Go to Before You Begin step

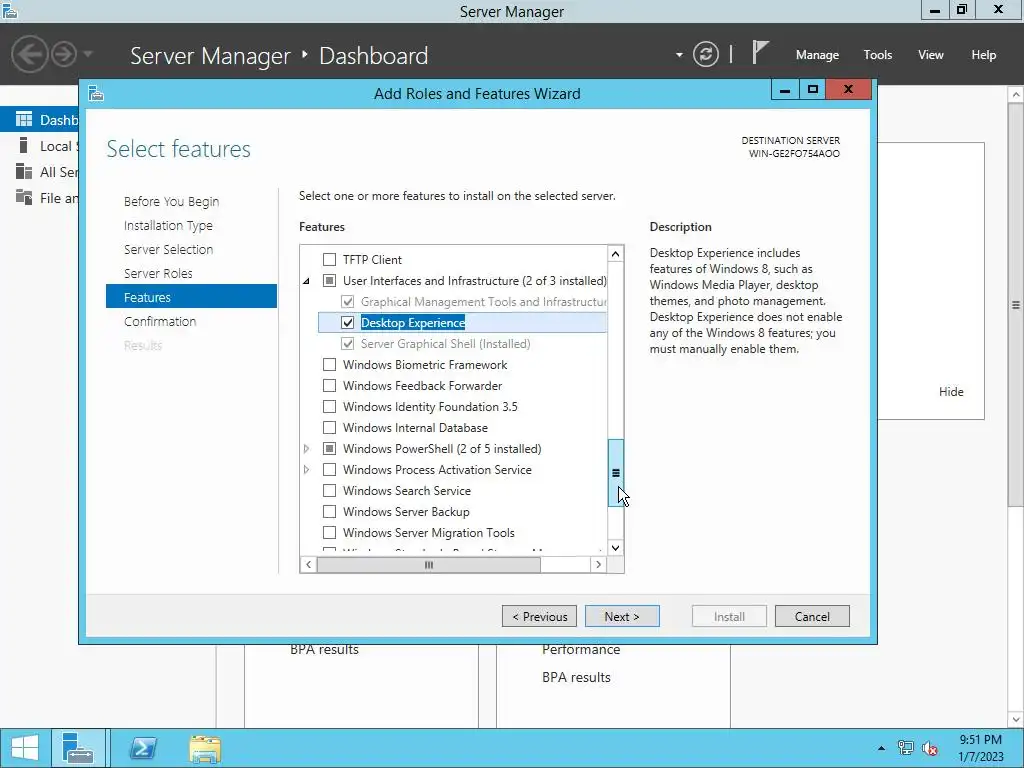point(171,202)
